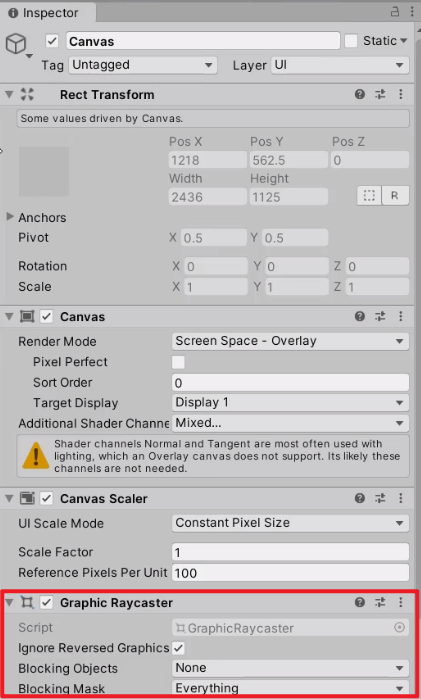Open the Blocking Mask dropdown
This screenshot has width=421, height=699.
point(290,688)
